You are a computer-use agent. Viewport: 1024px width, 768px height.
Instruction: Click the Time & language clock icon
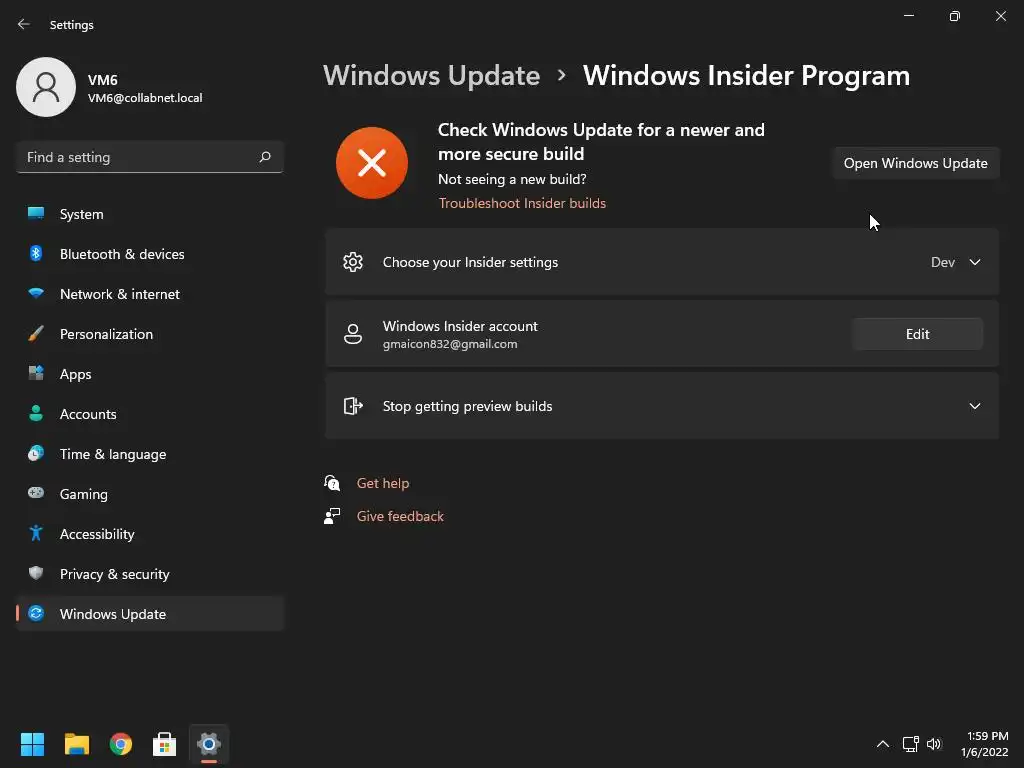click(36, 453)
